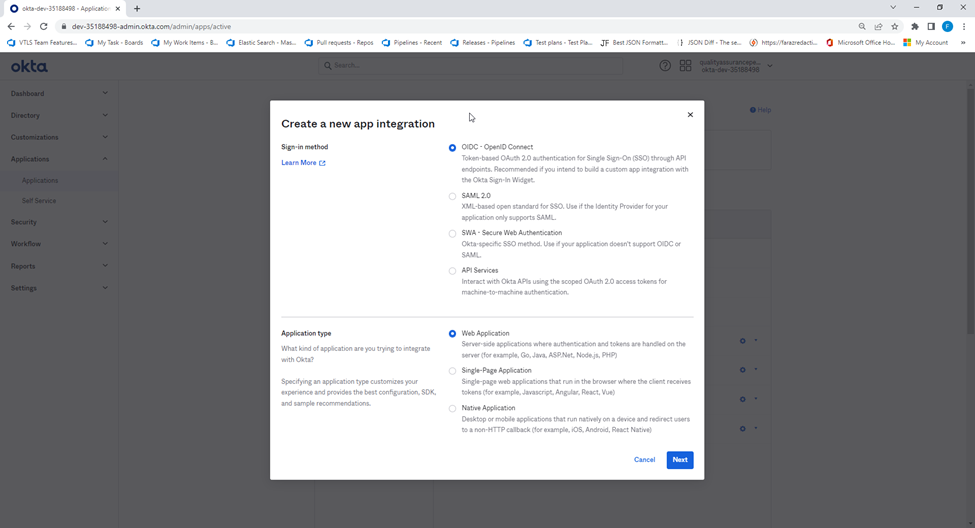Click the site lock icon in address bar
This screenshot has width=975, height=528.
(63, 27)
